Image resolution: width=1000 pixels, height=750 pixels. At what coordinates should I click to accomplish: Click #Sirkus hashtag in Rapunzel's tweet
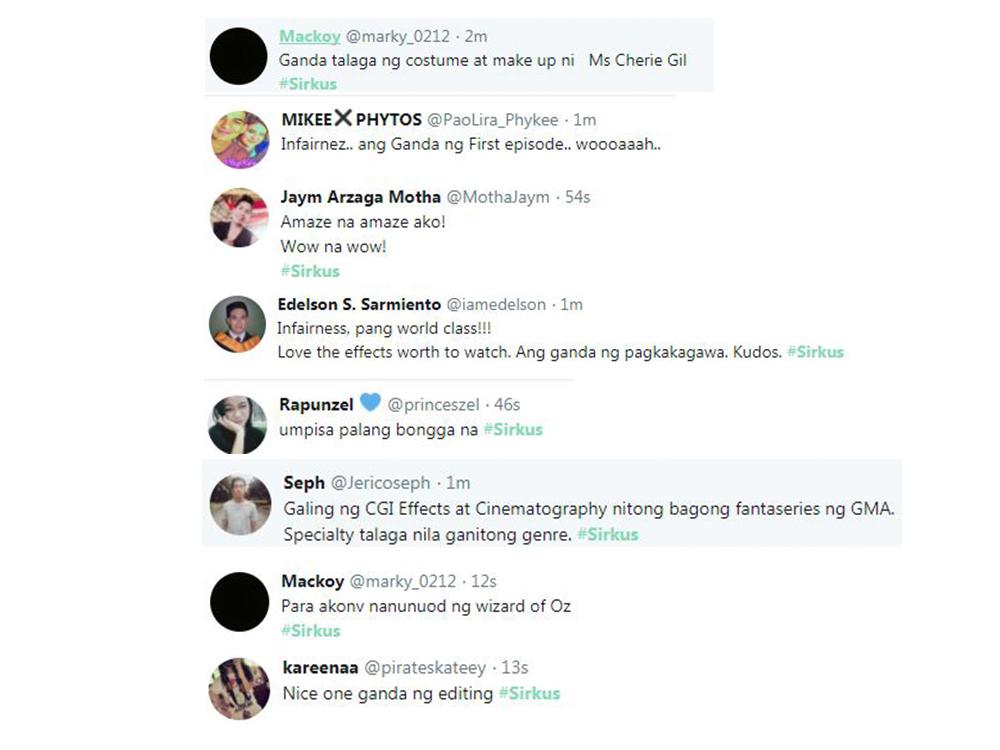[513, 429]
